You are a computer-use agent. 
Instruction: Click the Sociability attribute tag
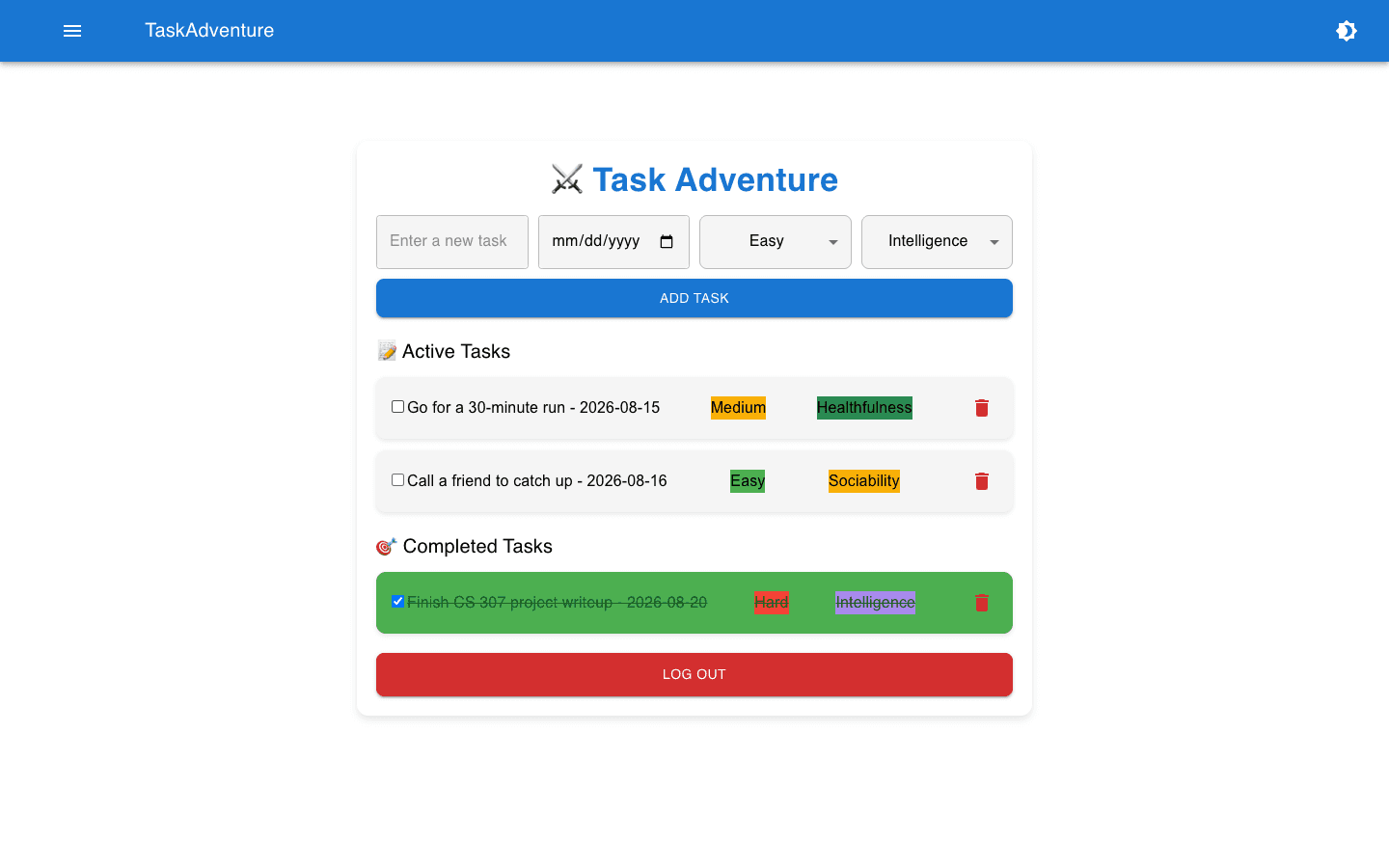pyautogui.click(x=864, y=481)
